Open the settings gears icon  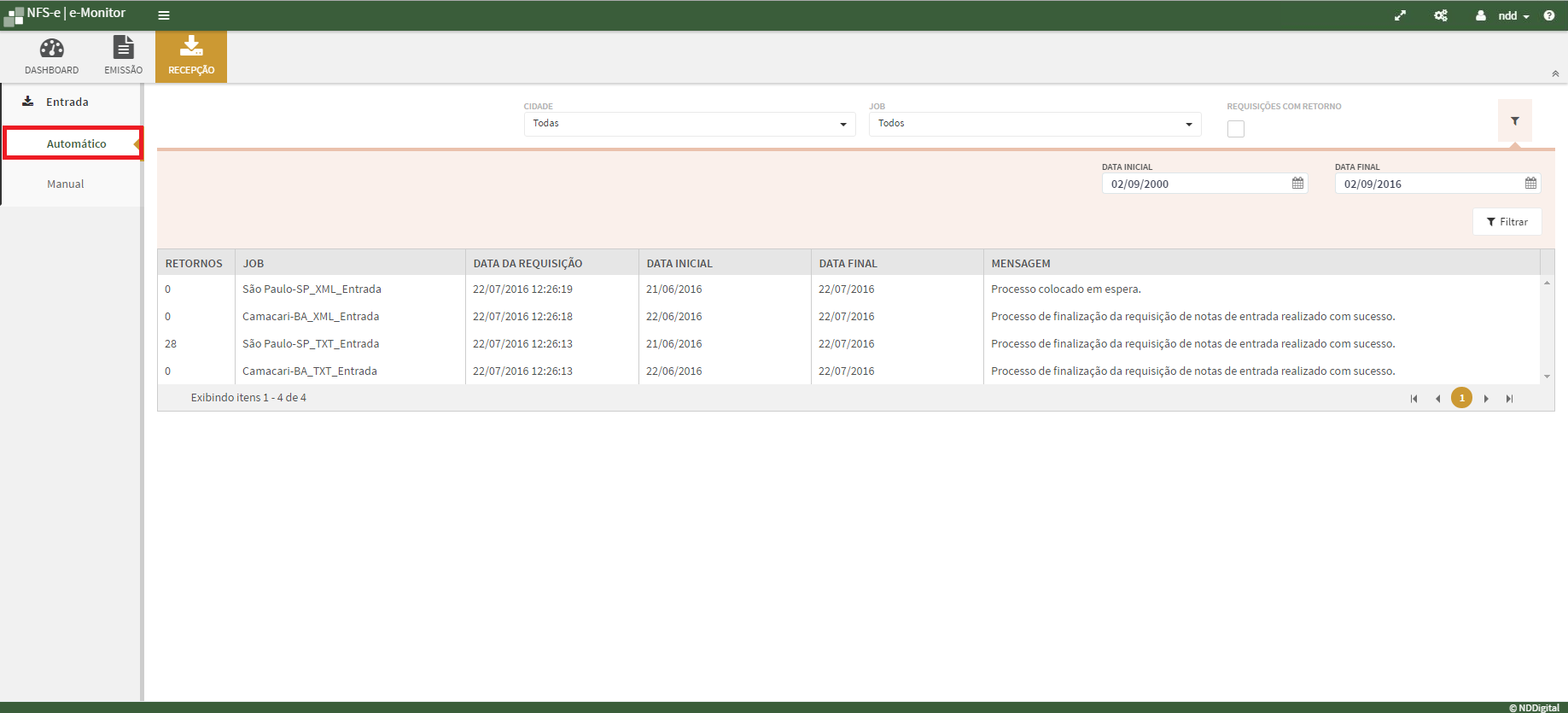coord(1441,15)
